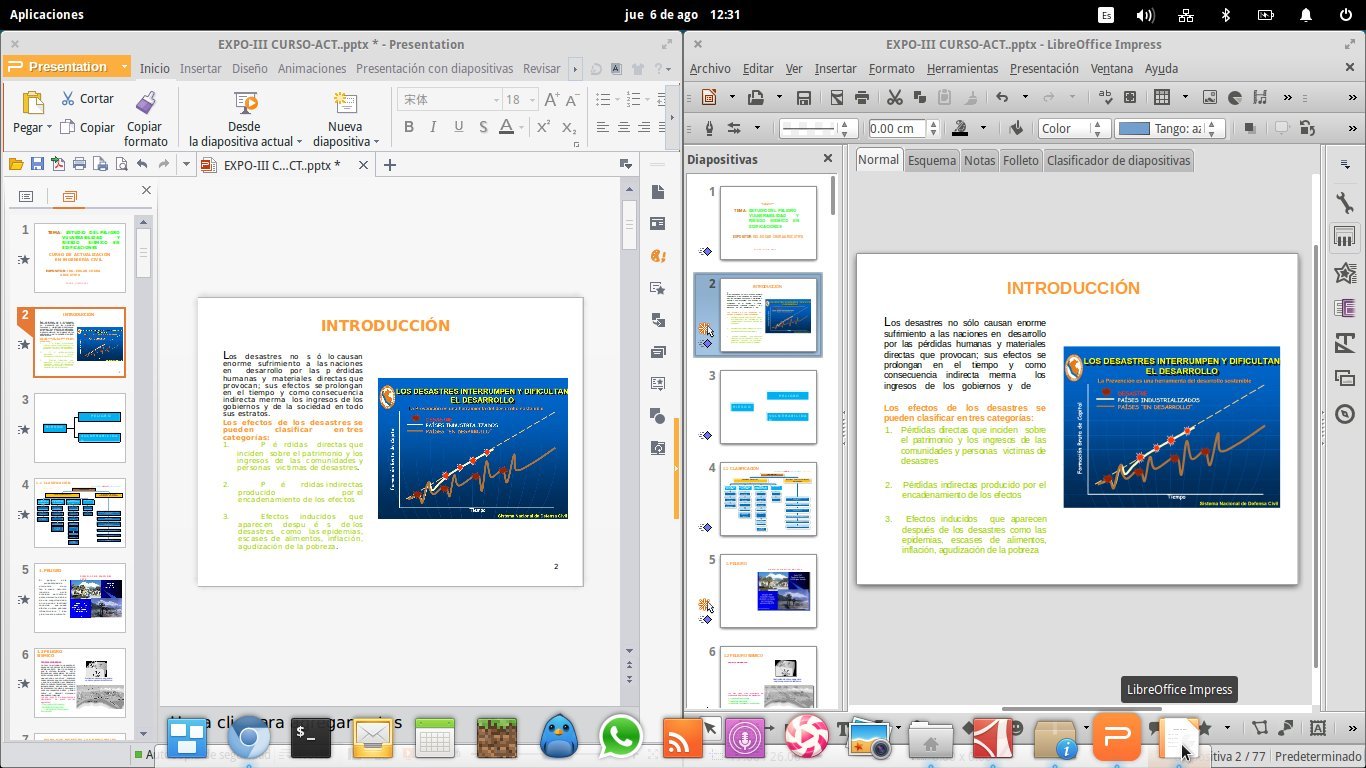Viewport: 1366px width, 768px height.
Task: Toggle bold formatting in WPS Presentation
Action: point(408,127)
